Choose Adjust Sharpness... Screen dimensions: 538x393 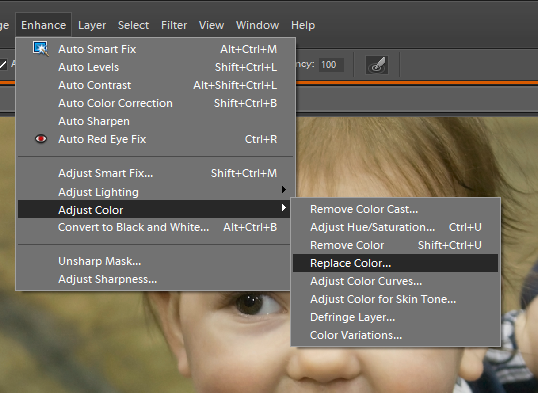(x=154, y=279)
